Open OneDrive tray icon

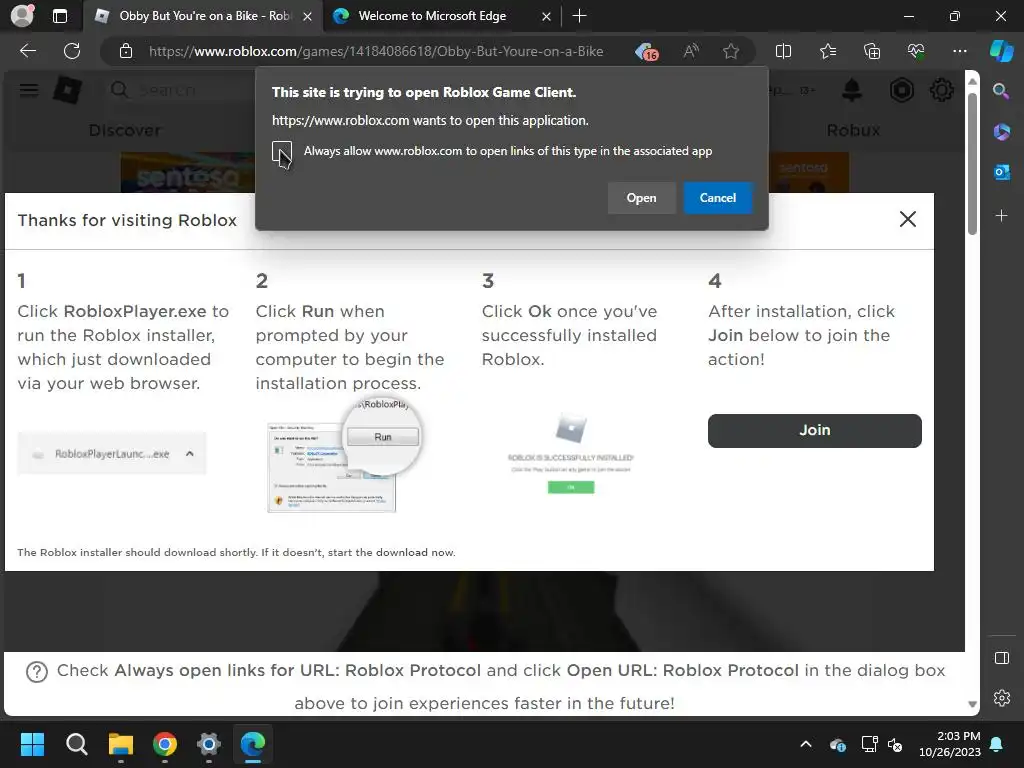837,744
